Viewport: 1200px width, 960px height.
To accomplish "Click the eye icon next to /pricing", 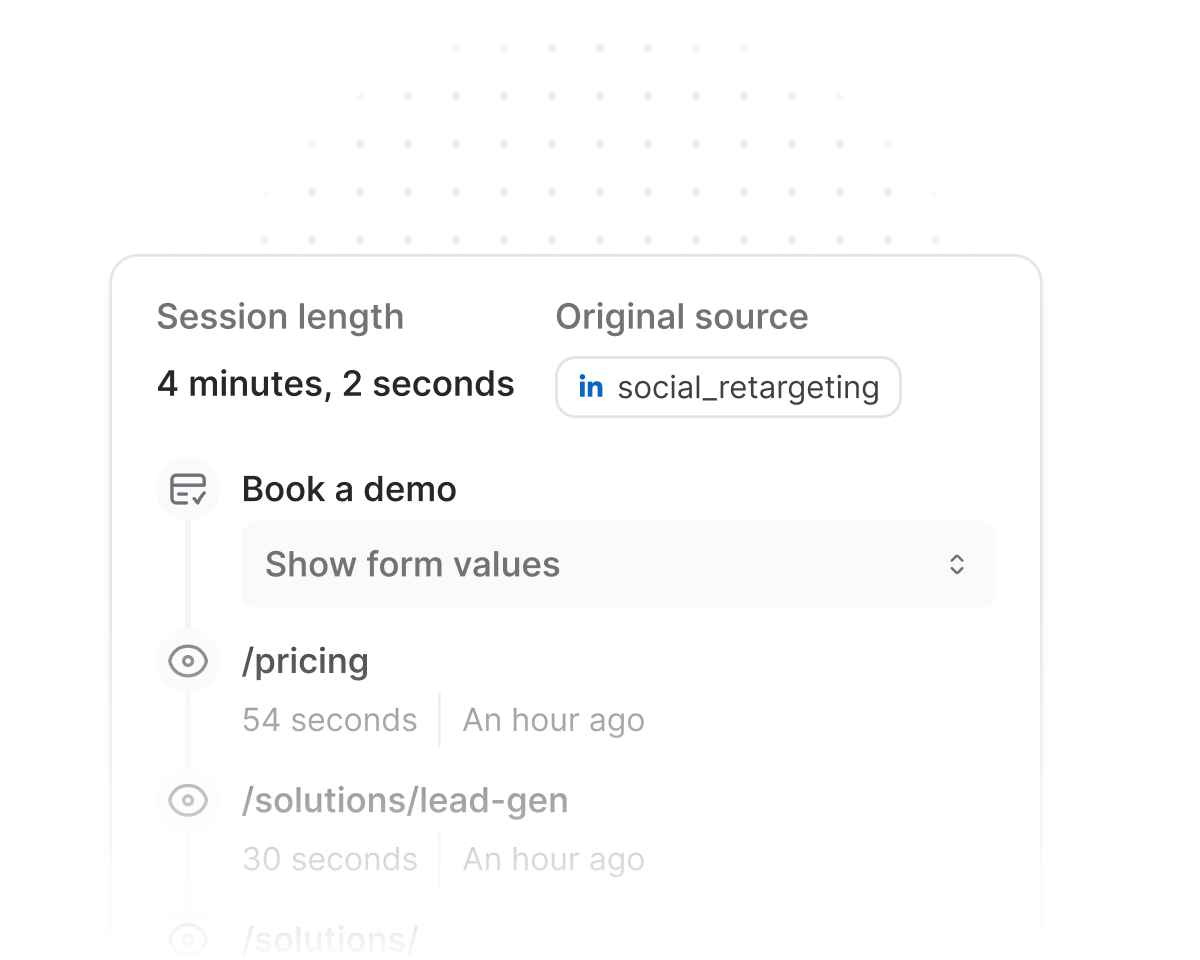I will 188,661.
